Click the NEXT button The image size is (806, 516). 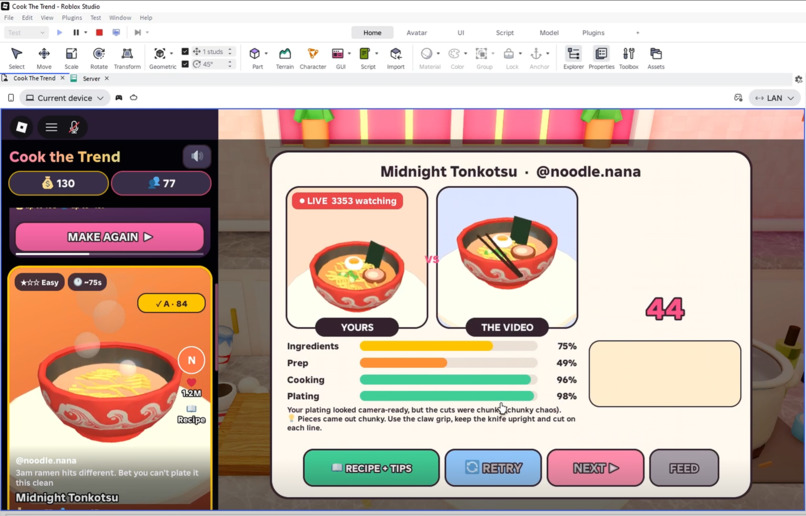595,468
